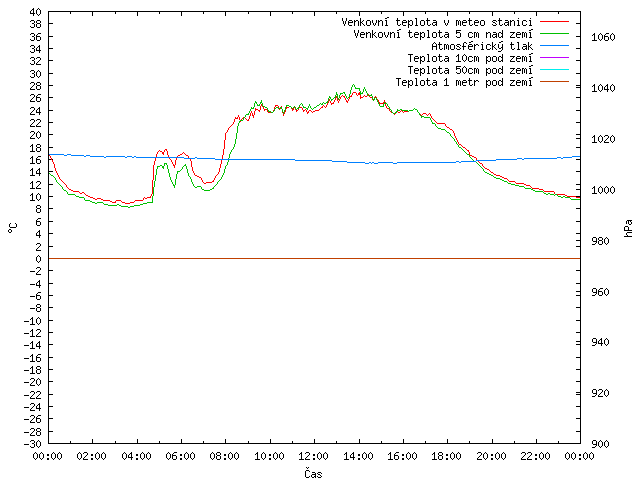Click the 22:00 time tick label

[x=536, y=456]
